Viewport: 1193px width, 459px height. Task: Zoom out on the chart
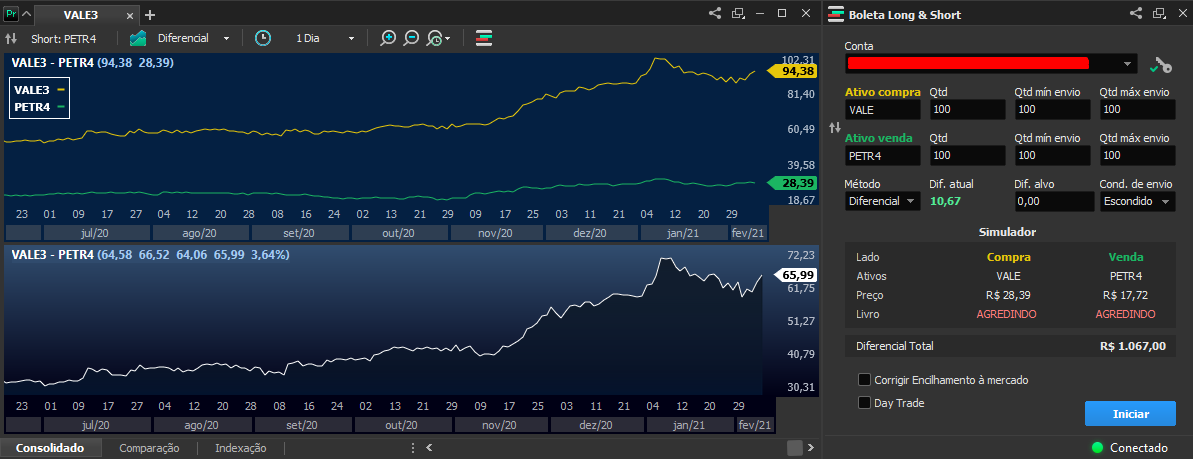click(x=411, y=38)
